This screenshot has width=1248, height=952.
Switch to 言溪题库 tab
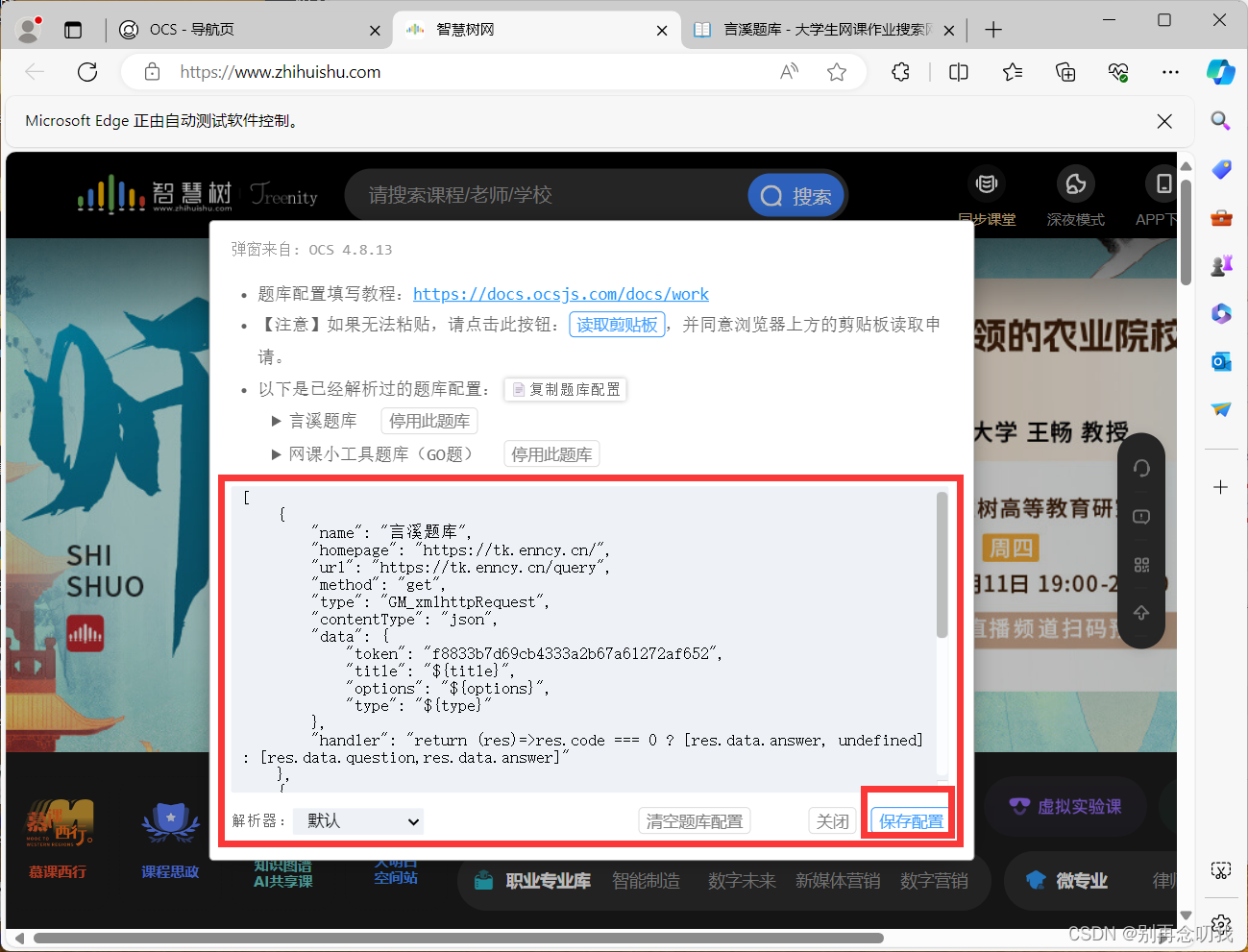pyautogui.click(x=823, y=30)
